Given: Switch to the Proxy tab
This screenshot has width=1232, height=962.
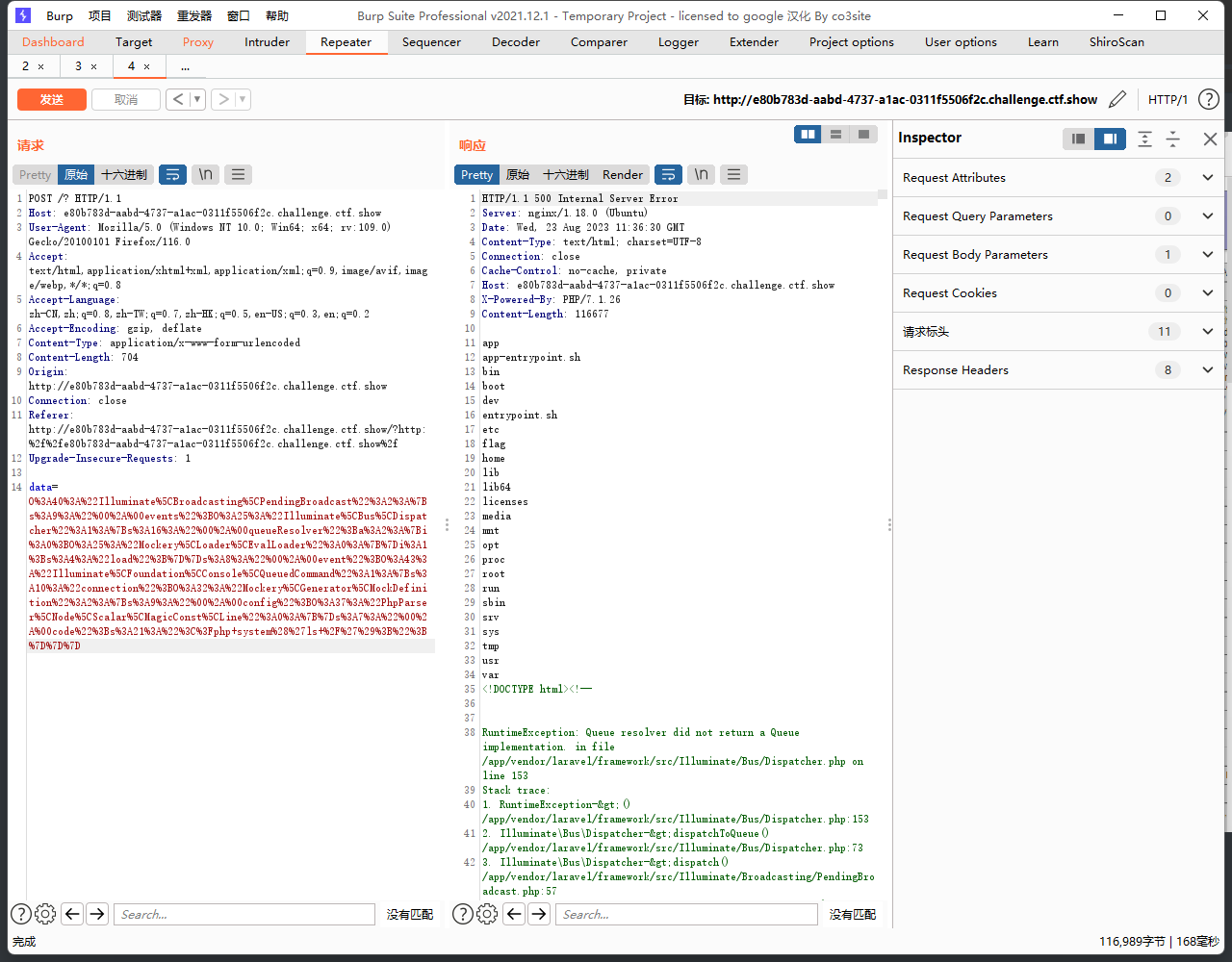Looking at the screenshot, I should coord(198,42).
